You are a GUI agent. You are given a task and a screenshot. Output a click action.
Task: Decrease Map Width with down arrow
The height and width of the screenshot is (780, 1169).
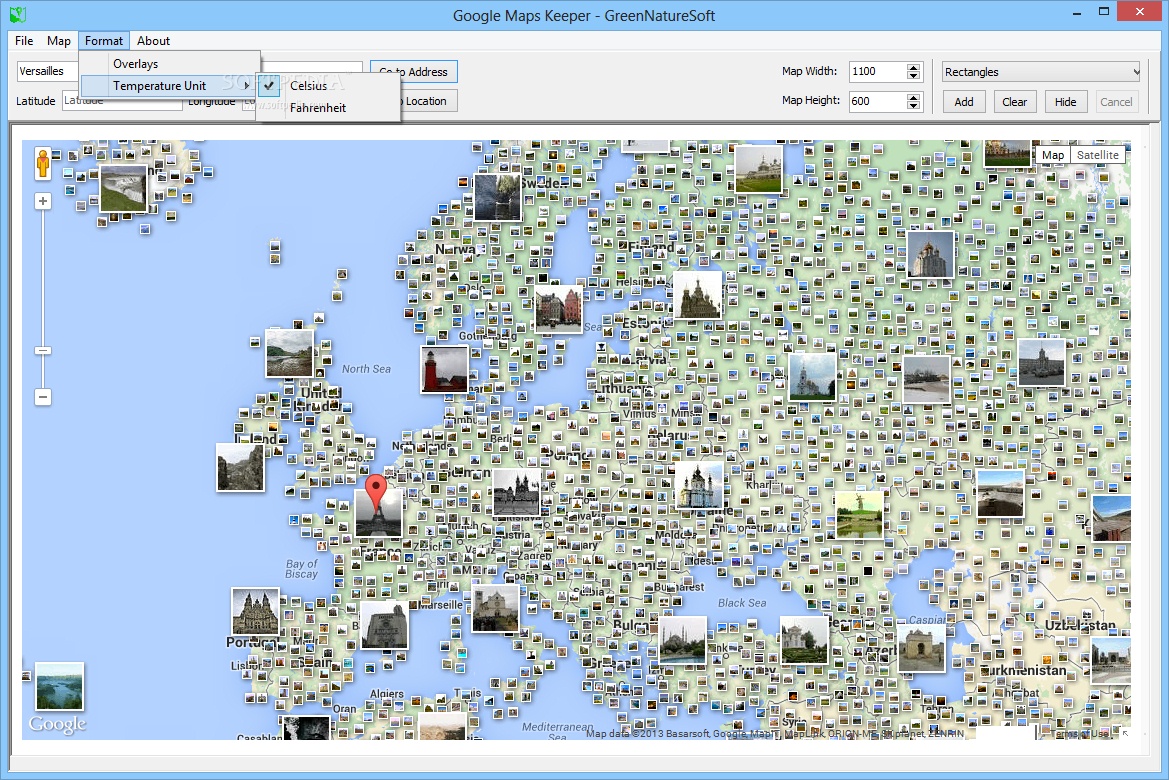point(913,76)
